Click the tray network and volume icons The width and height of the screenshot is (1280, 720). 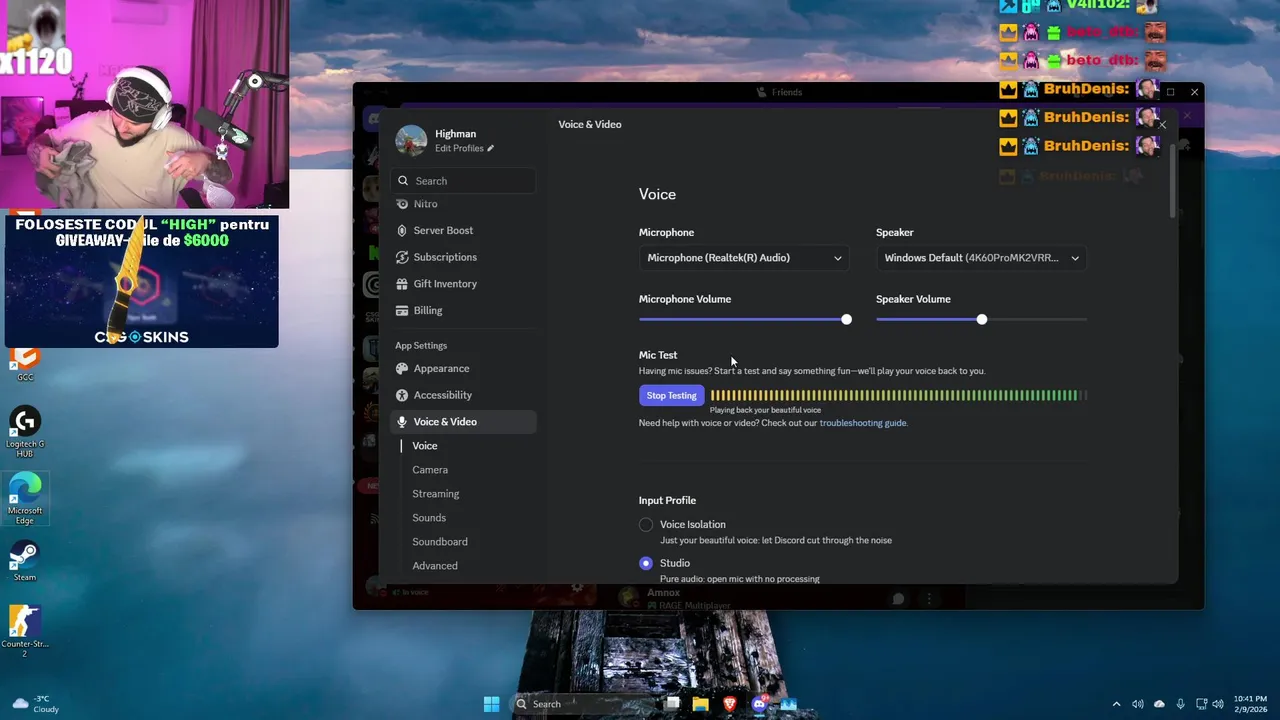(x=1212, y=704)
